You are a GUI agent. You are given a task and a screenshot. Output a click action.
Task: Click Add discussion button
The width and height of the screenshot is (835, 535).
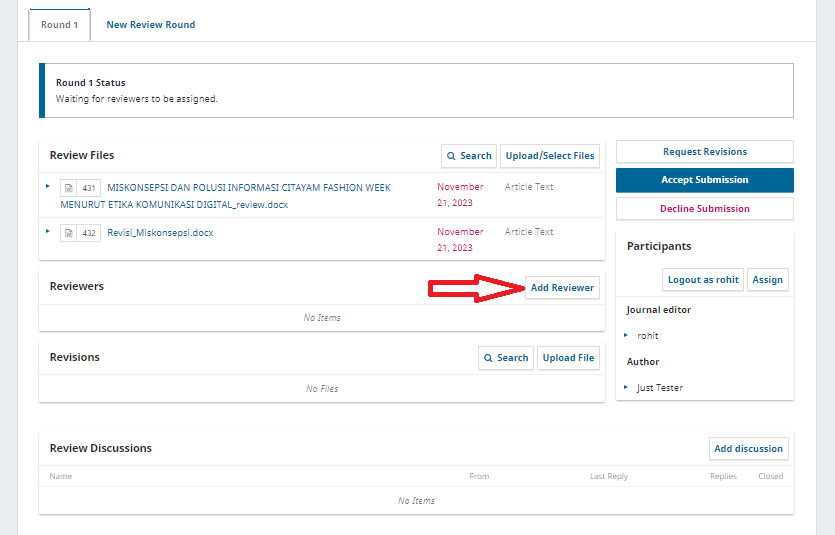coord(748,449)
